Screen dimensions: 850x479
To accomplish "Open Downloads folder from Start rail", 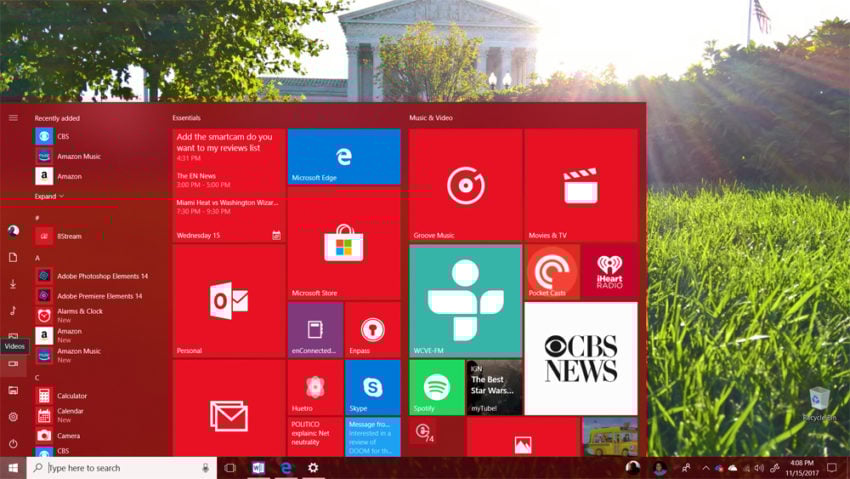I will (x=13, y=284).
